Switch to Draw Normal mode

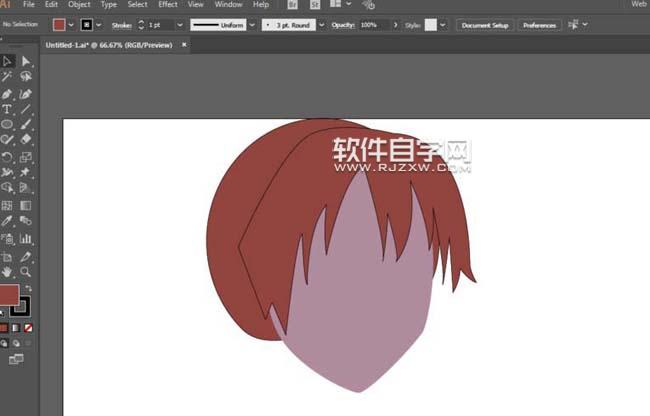click(4, 343)
